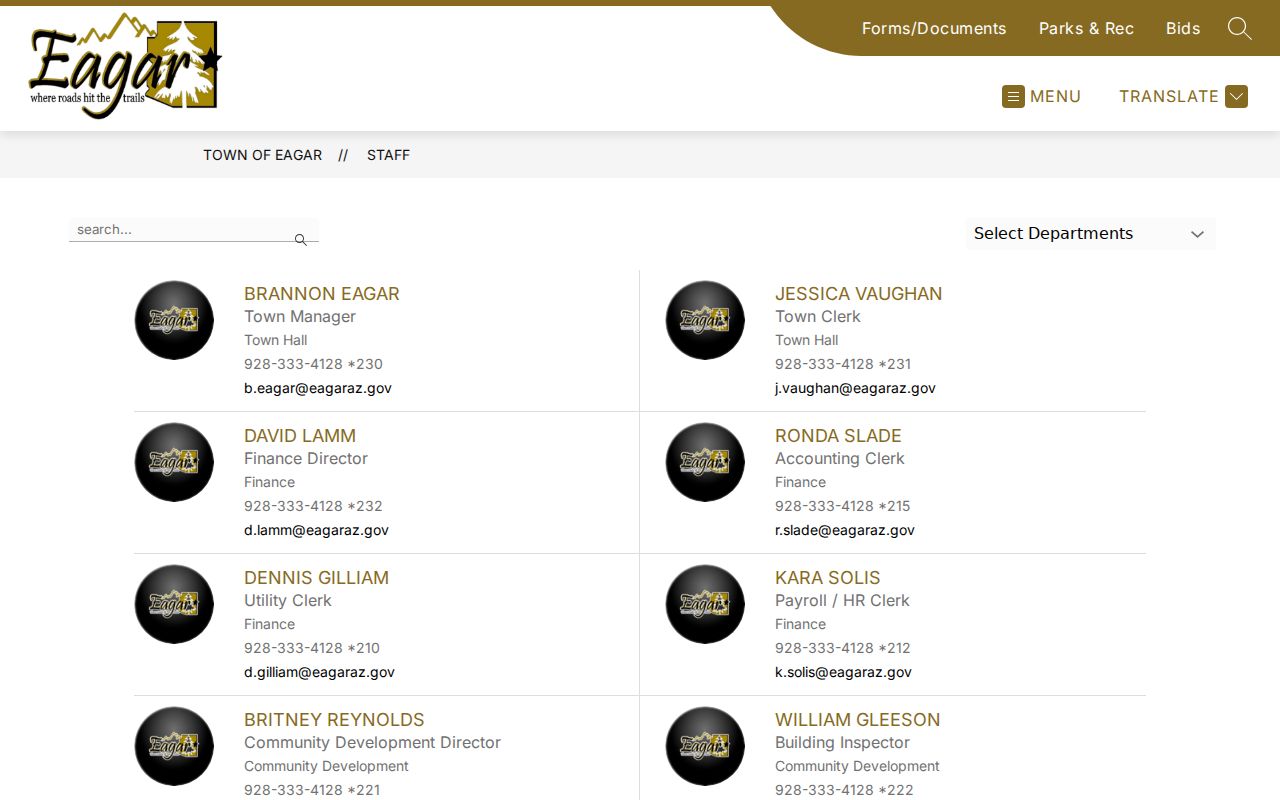This screenshot has width=1280, height=800.
Task: Click Brannon Eagar's avatar image
Action: coord(174,320)
